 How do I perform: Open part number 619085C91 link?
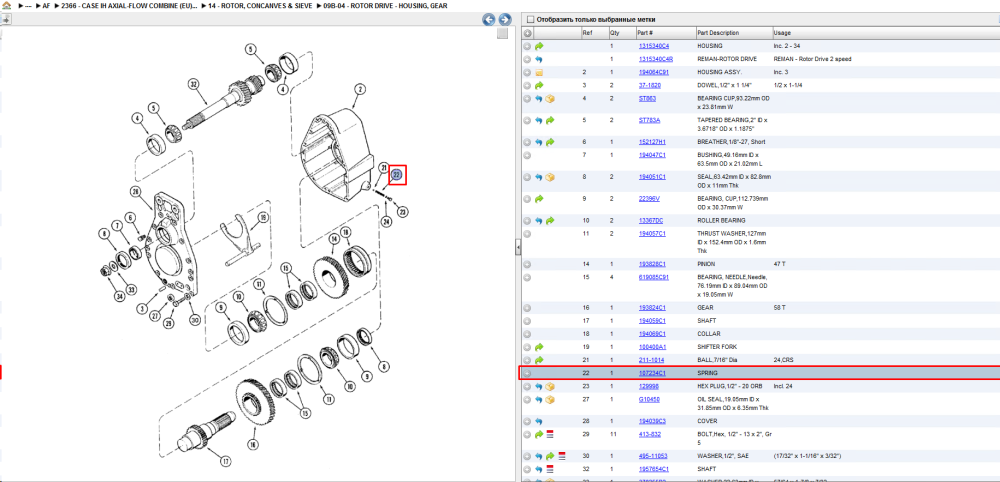pyautogui.click(x=654, y=277)
